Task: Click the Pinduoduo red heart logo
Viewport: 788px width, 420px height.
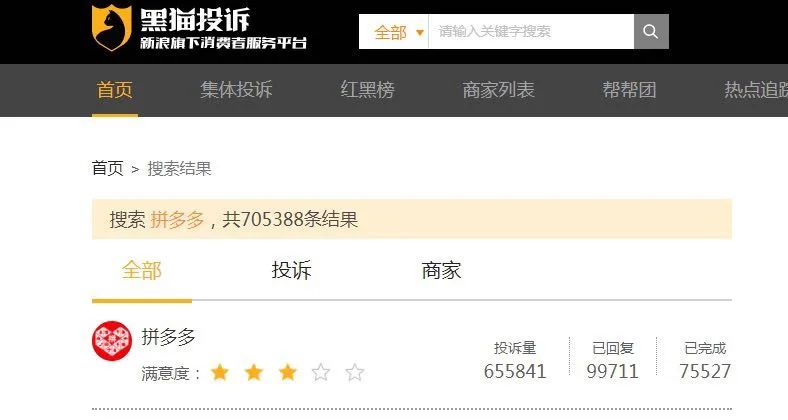Action: (112, 341)
